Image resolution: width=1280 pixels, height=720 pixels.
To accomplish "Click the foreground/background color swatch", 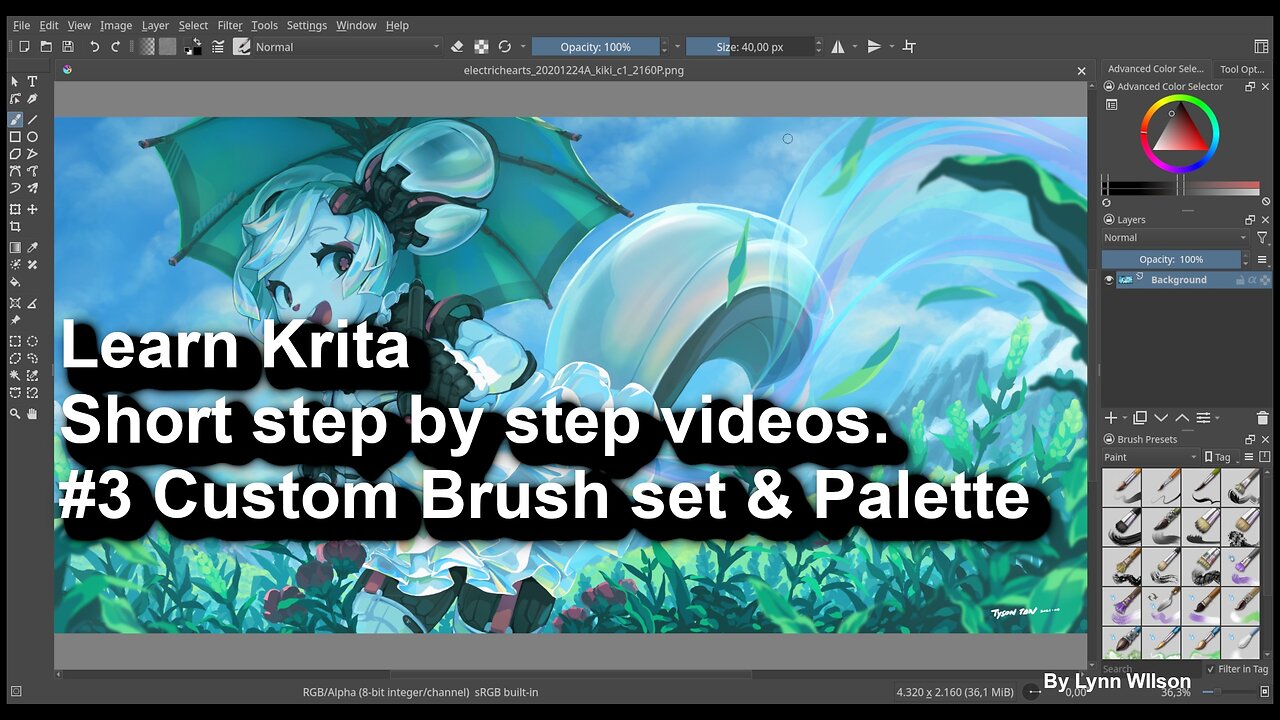I will 194,46.
